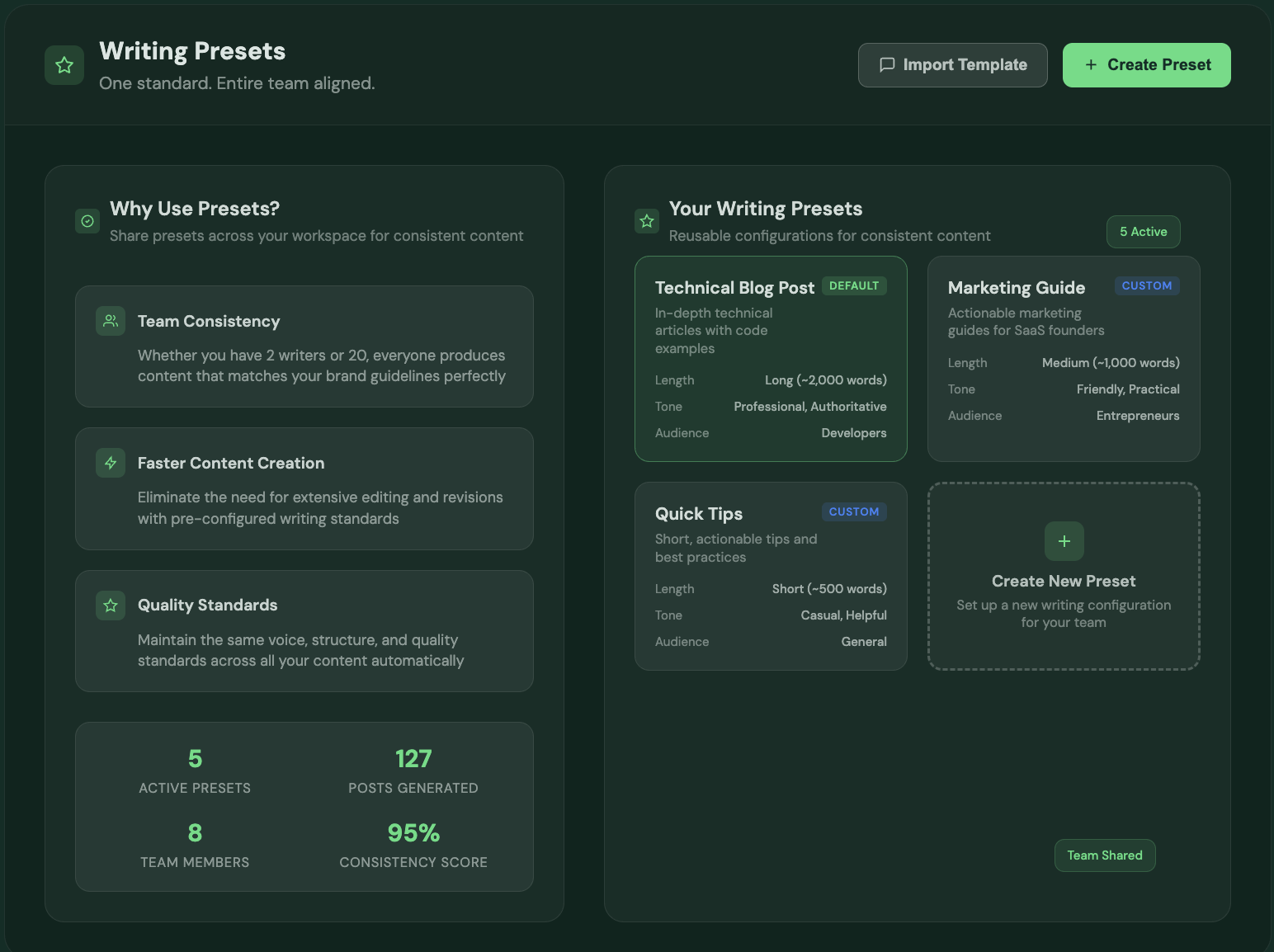The image size is (1274, 952).
Task: Click the lightning bolt icon for Faster Content Creation
Action: pos(111,463)
